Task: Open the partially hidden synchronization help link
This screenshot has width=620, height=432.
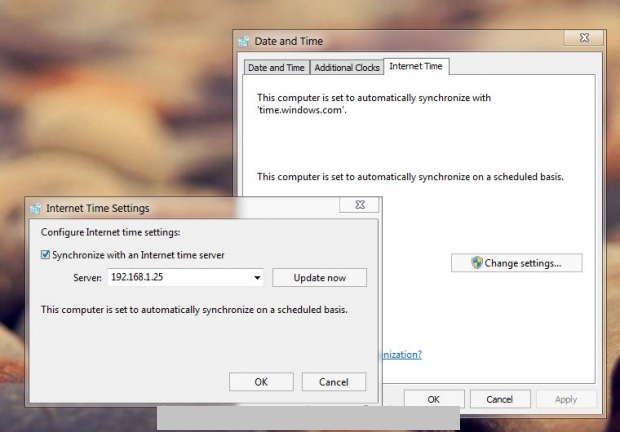Action: [400, 354]
